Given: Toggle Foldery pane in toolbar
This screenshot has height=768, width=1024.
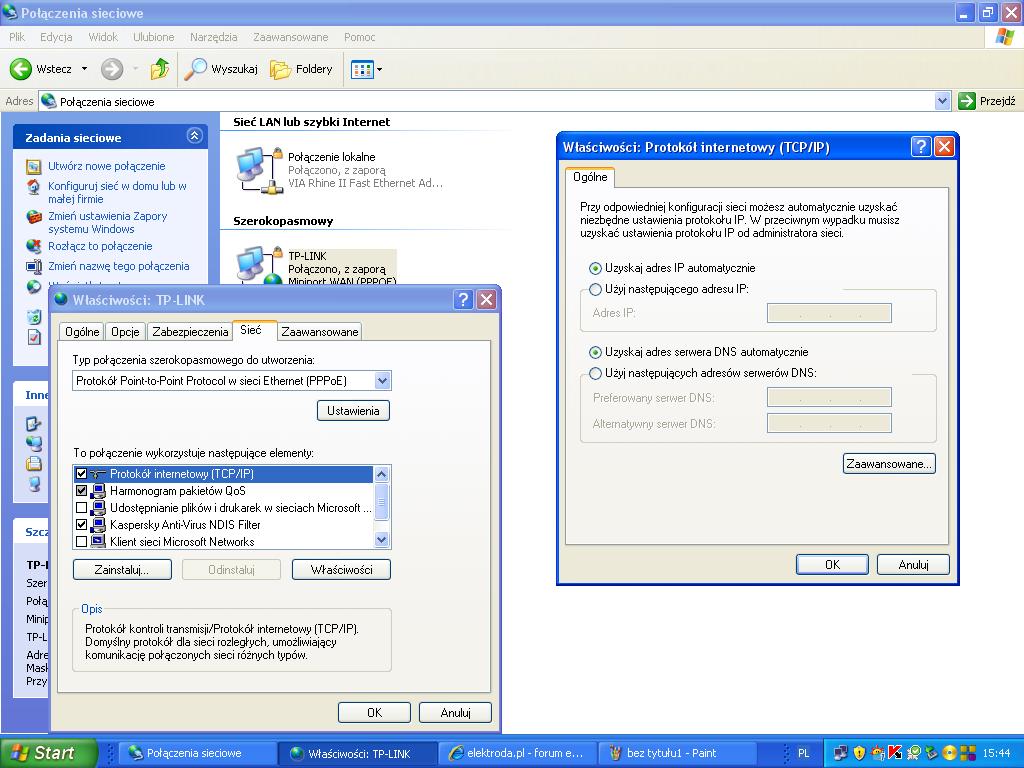Looking at the screenshot, I should [301, 69].
